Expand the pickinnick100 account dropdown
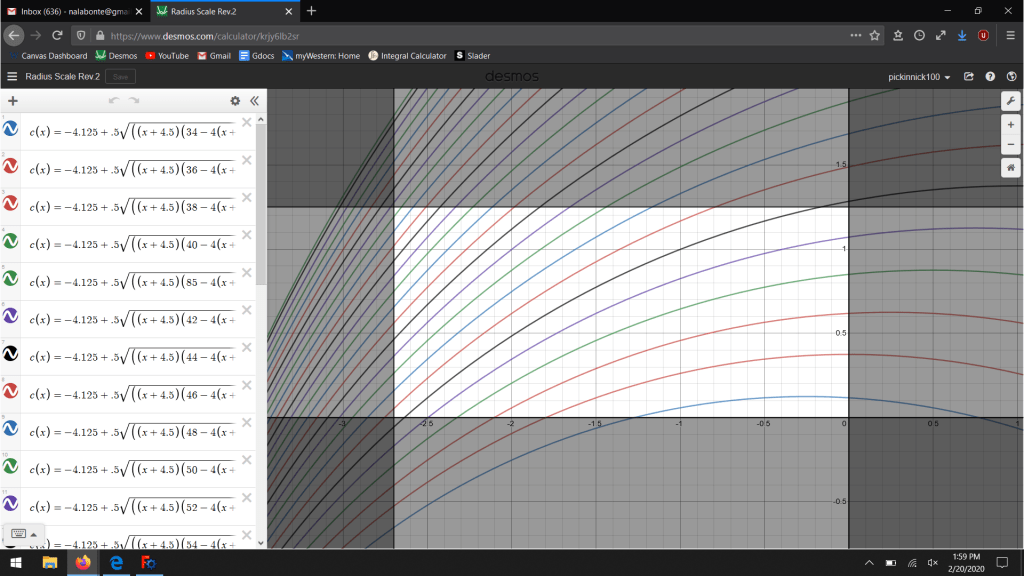Image resolution: width=1024 pixels, height=576 pixels. [919, 77]
